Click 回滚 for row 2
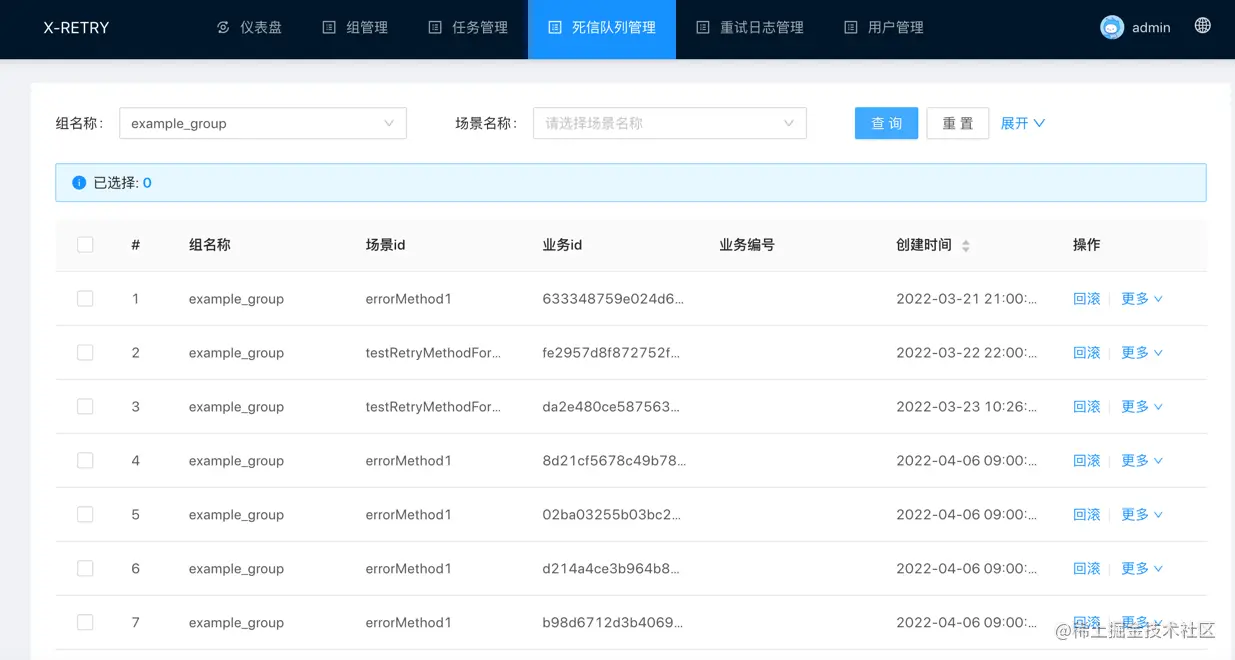 [1086, 353]
